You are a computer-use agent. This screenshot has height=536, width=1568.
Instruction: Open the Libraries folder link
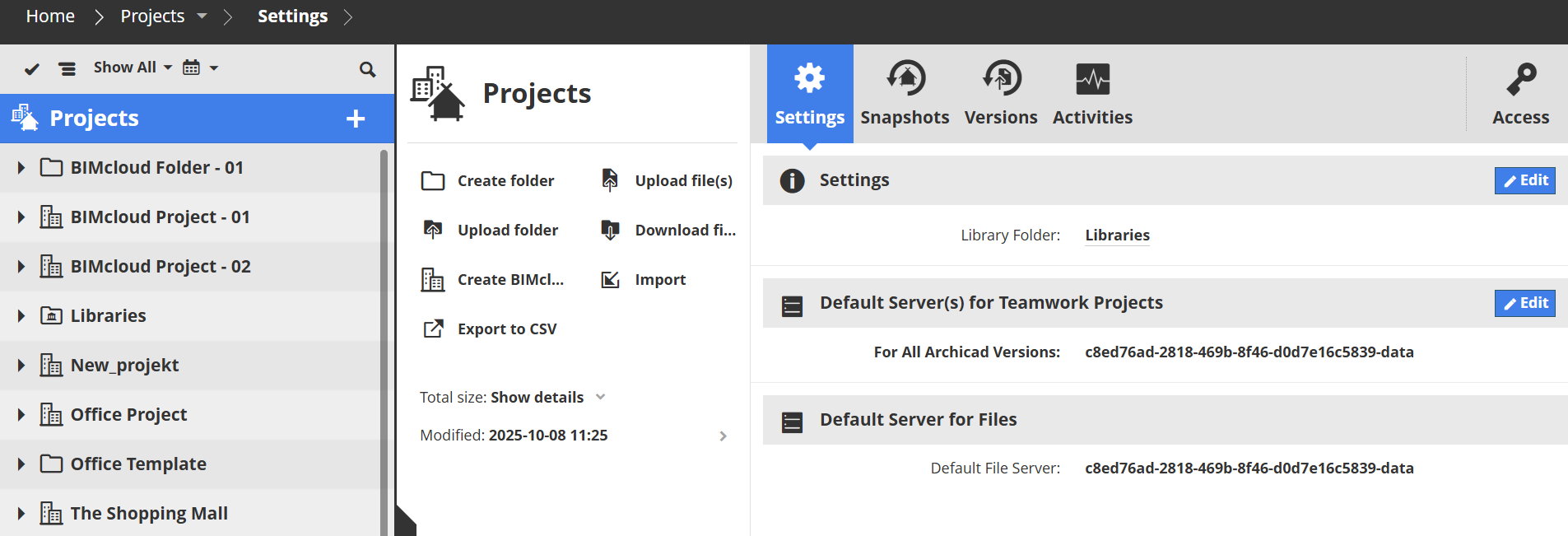(x=1117, y=235)
